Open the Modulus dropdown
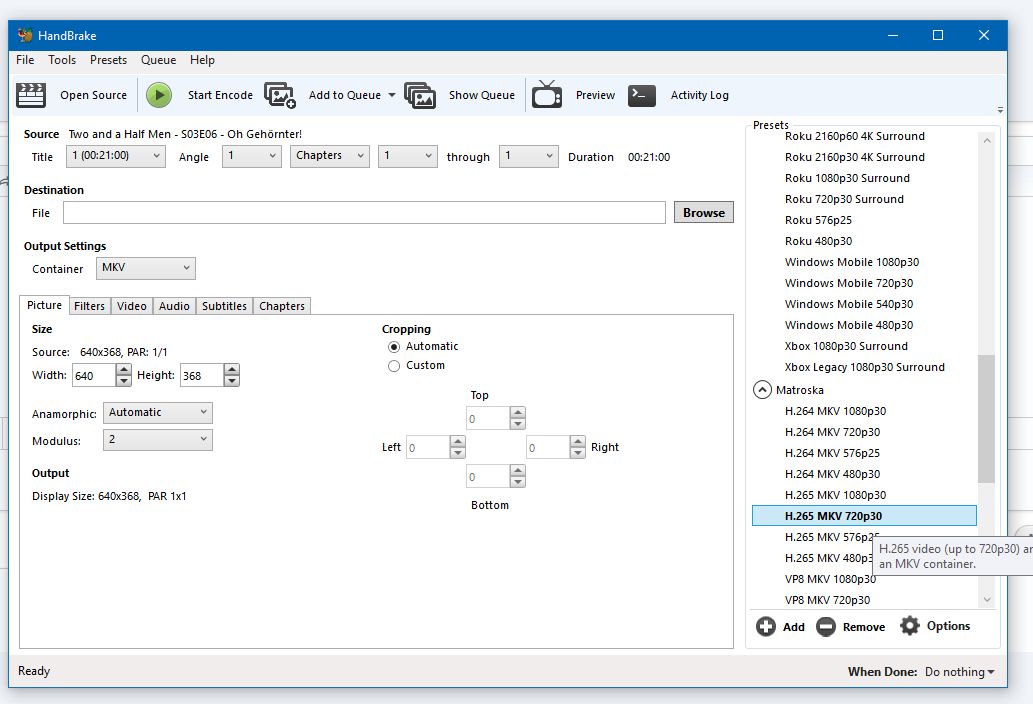Screen dimensions: 1033x704 pos(158,440)
